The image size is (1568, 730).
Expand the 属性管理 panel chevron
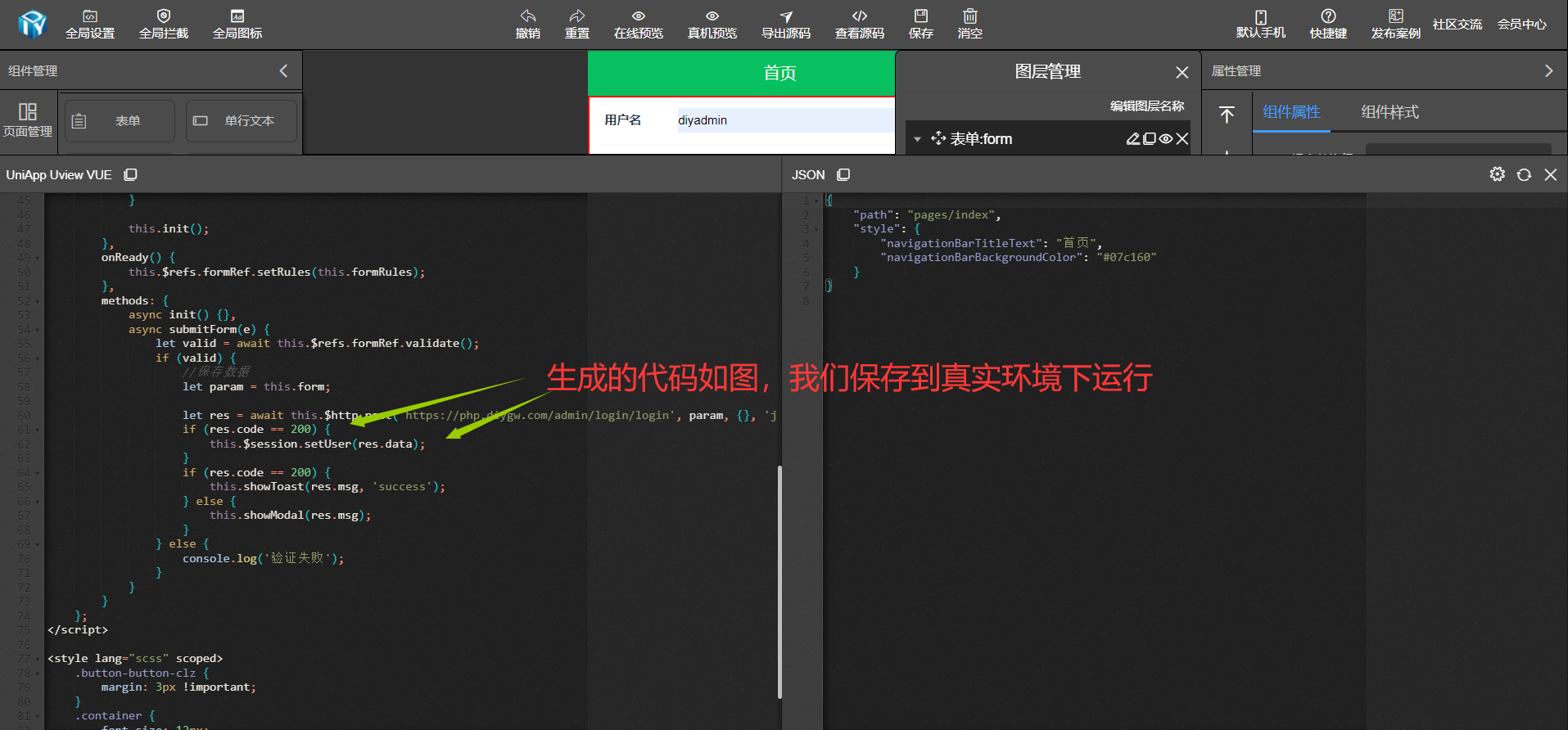(x=1548, y=71)
